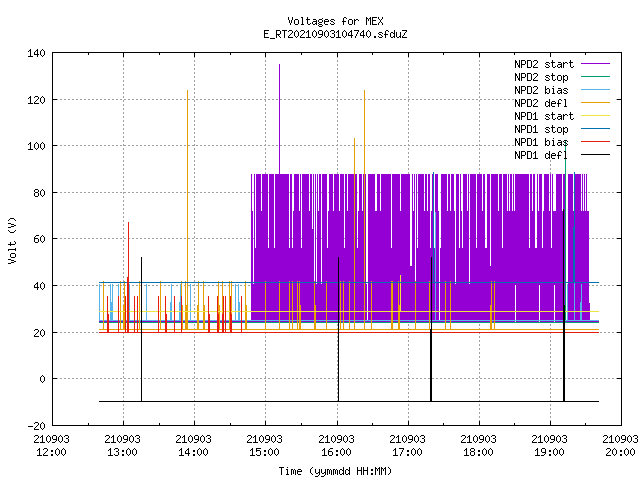Click the 17:00 x-axis tick label
The width and height of the screenshot is (640, 480).
point(407,446)
